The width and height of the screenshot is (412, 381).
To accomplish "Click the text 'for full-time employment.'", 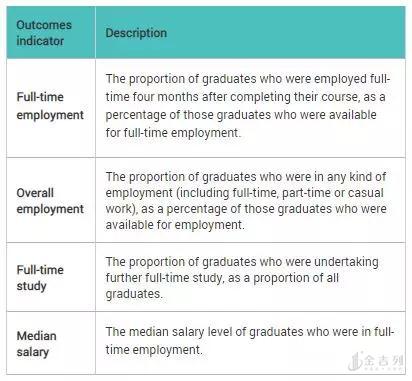I will (x=173, y=133).
